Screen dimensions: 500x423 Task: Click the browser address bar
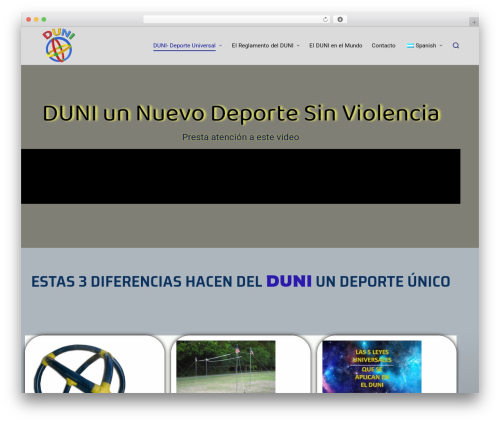(236, 20)
